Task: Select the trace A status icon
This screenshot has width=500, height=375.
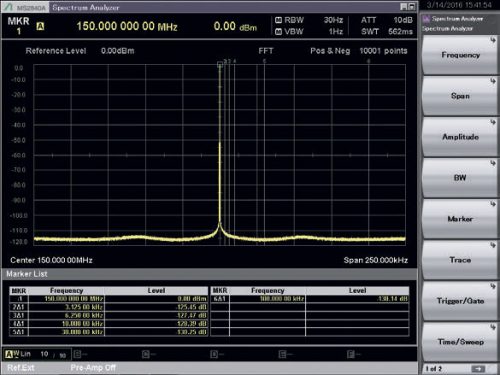Action: [x=9, y=354]
